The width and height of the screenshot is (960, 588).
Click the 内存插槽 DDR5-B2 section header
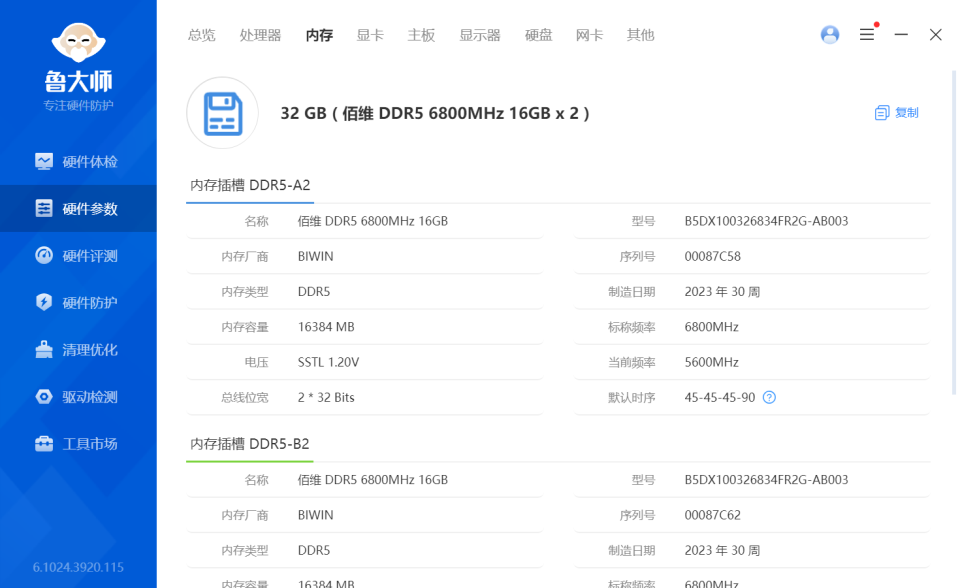(249, 443)
